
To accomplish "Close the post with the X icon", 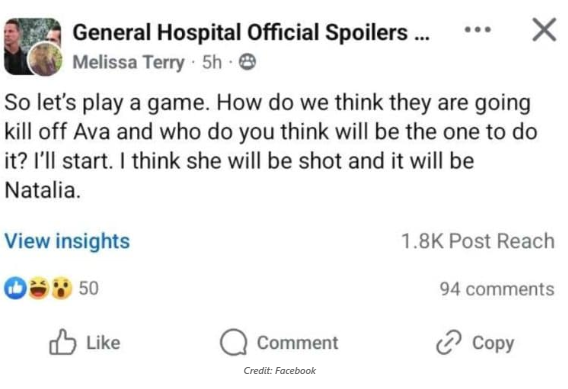I will point(544,30).
